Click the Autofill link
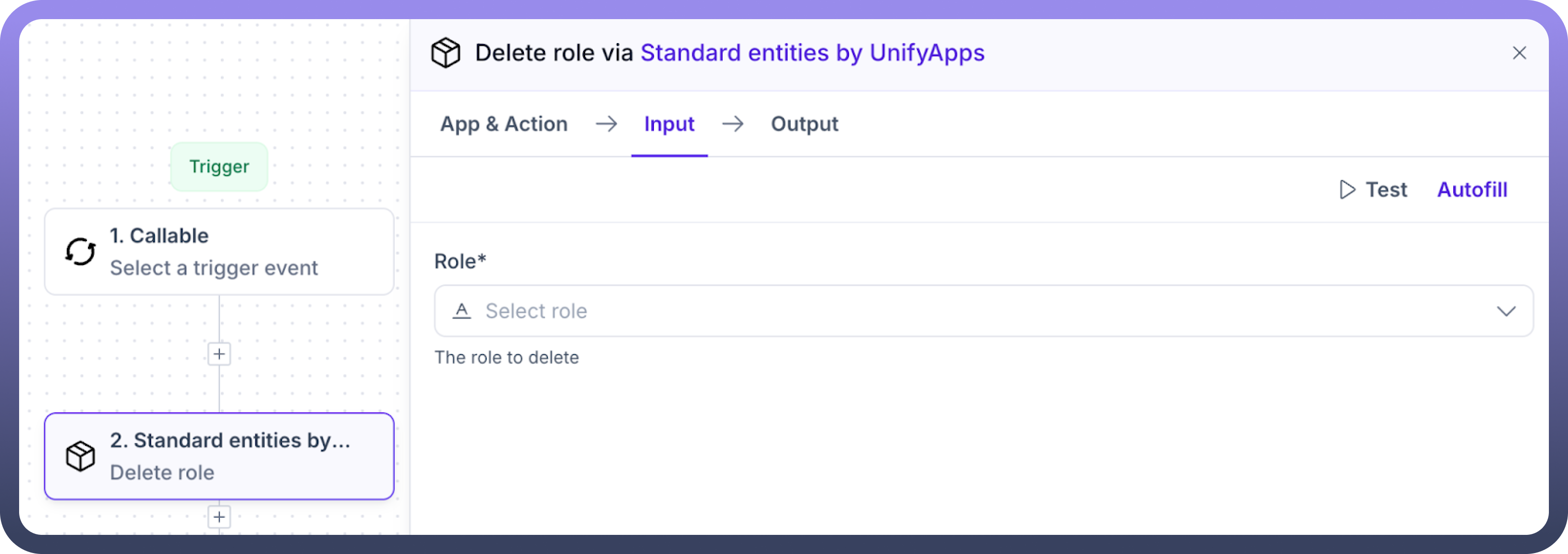 tap(1472, 189)
